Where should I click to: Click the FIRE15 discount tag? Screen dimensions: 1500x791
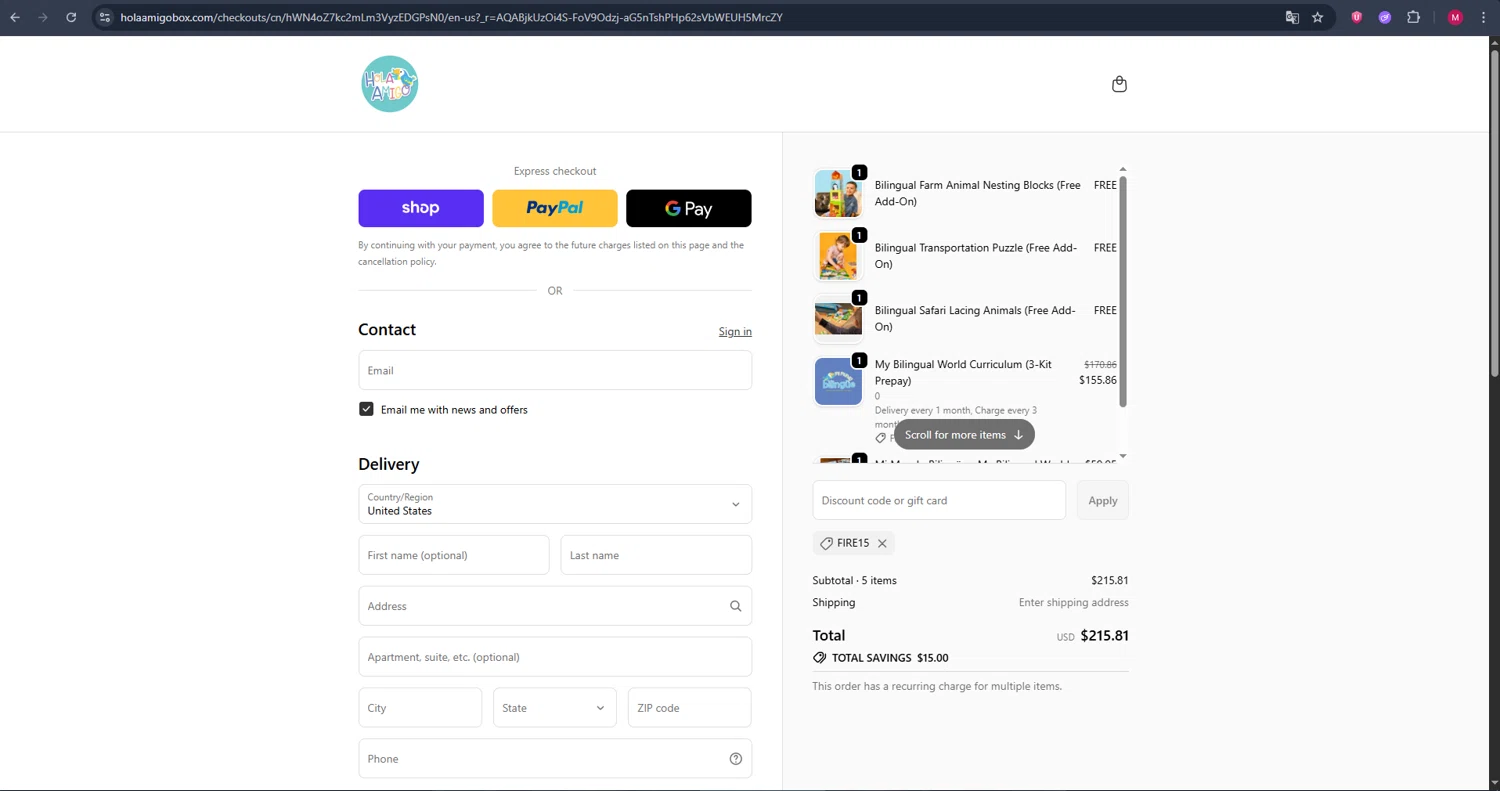[x=854, y=543]
